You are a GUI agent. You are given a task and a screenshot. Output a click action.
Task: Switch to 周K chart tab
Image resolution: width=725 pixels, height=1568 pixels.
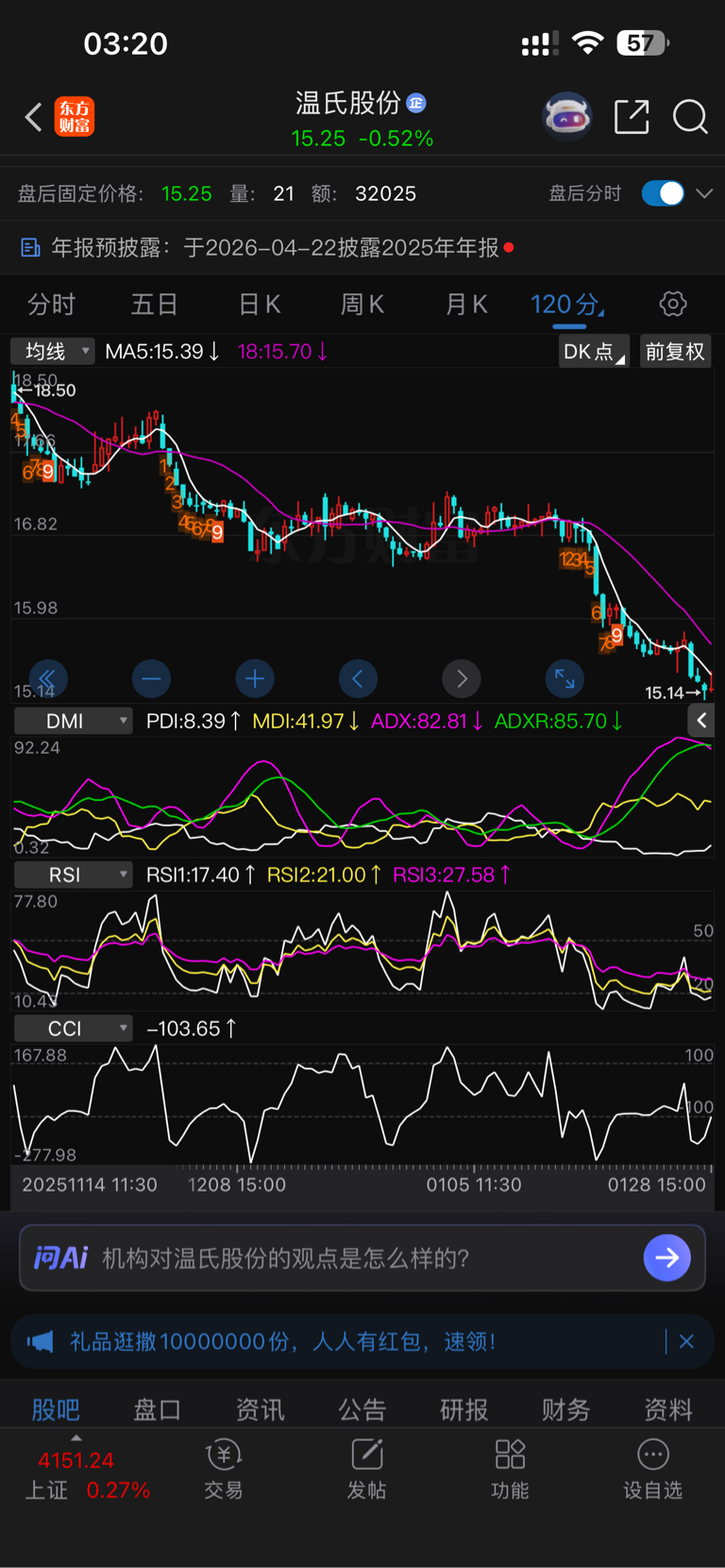362,305
